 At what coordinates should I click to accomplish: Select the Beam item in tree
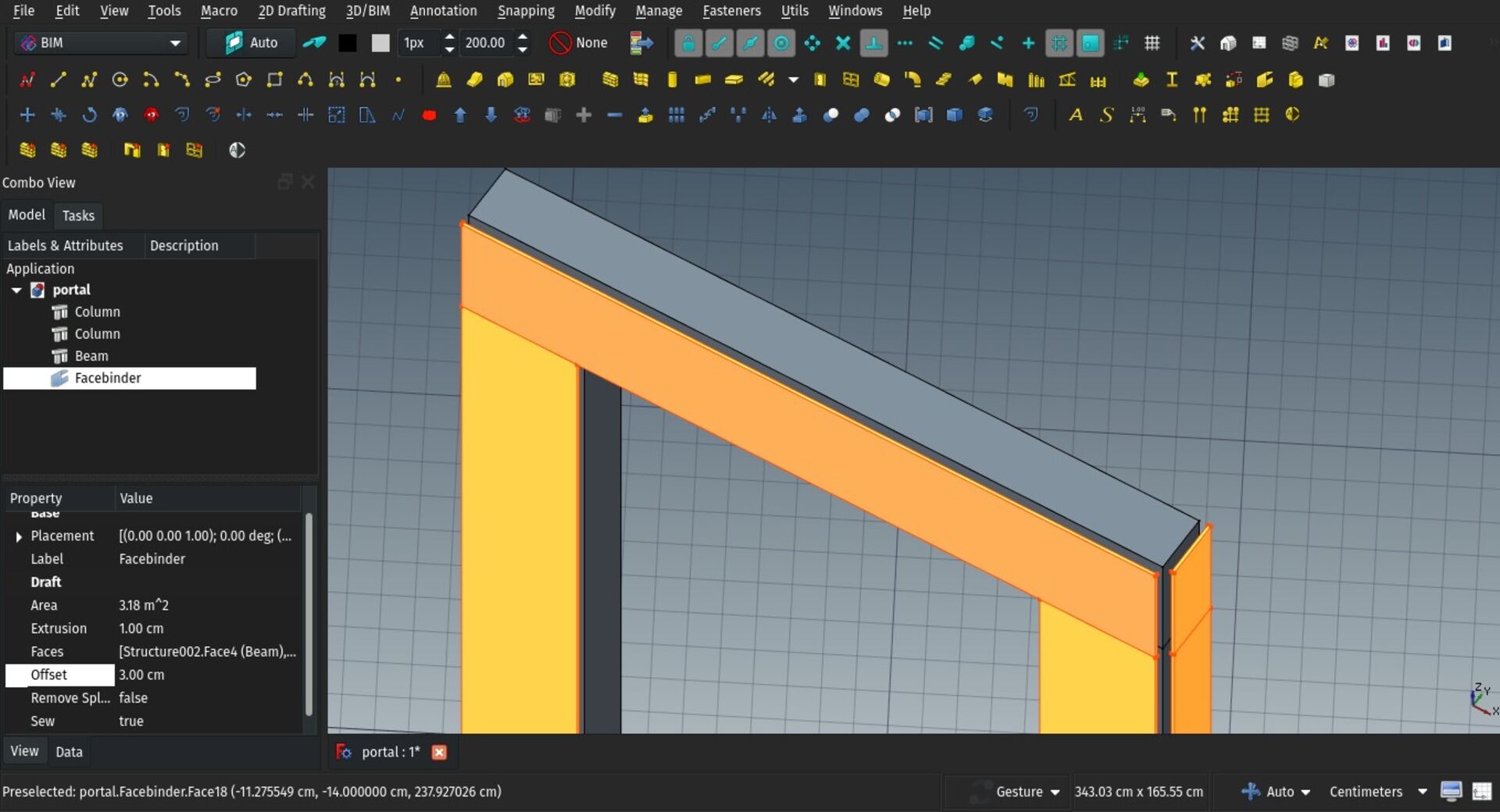[x=91, y=356]
